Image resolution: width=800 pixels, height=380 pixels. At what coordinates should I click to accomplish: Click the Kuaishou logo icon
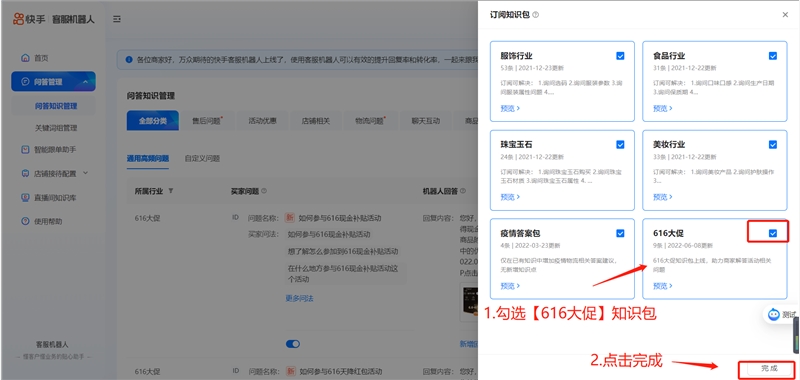(18, 19)
